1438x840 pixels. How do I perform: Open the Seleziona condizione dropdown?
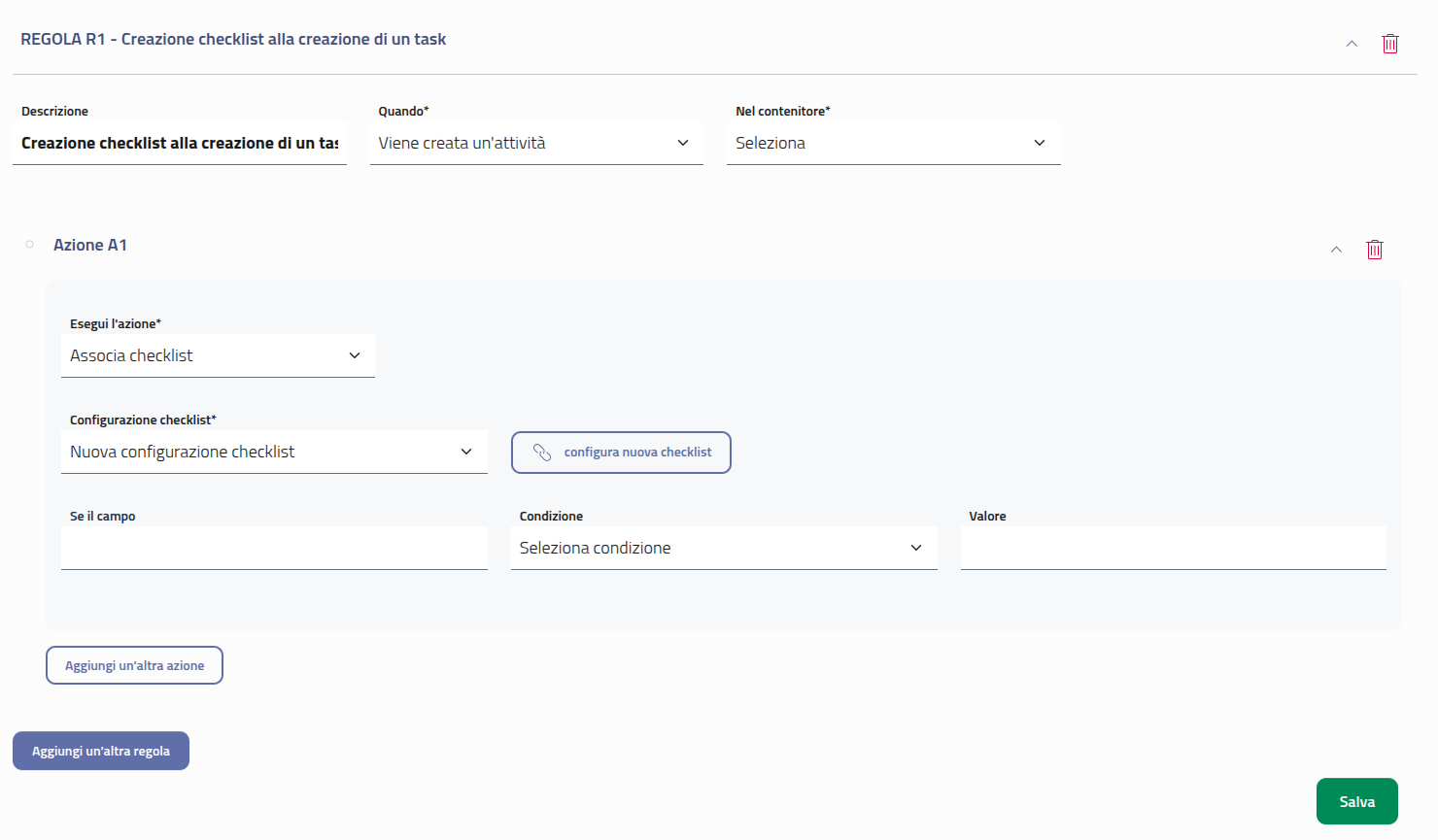pyautogui.click(x=724, y=547)
